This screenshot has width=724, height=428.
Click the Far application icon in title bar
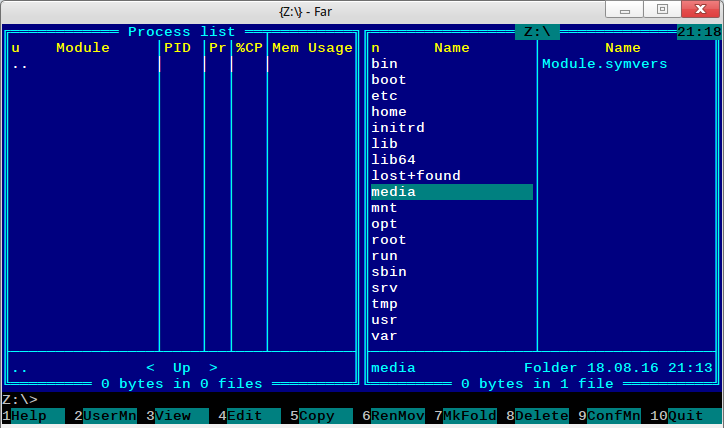pos(14,10)
